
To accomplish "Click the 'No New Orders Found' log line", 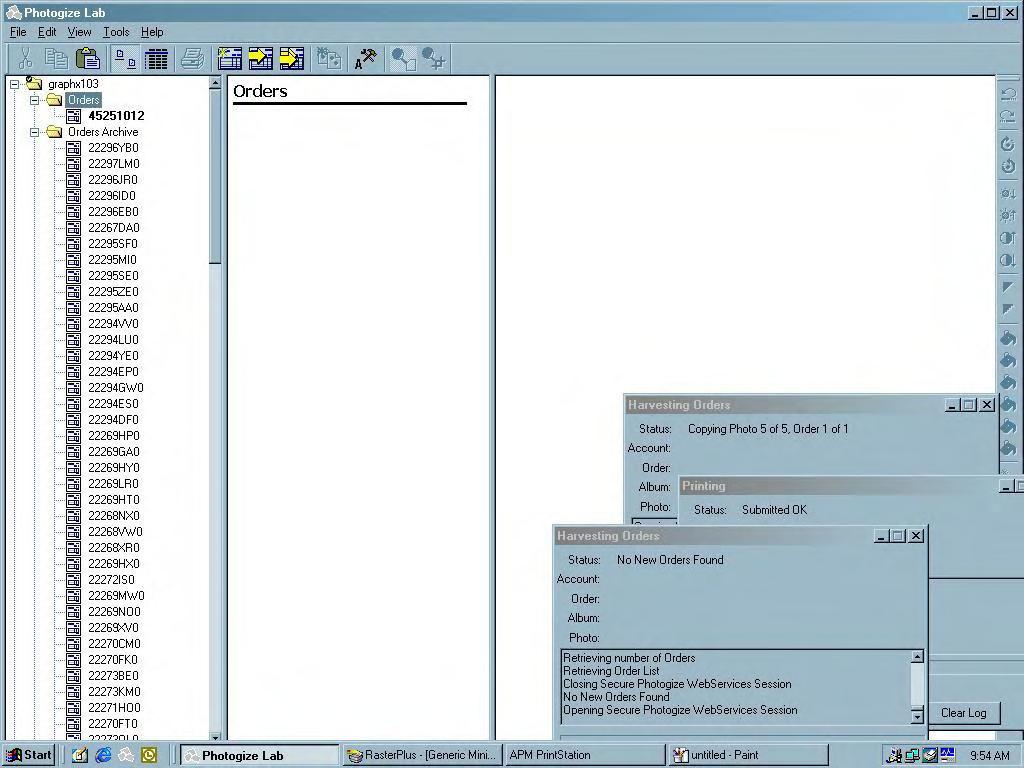I will pyautogui.click(x=616, y=697).
